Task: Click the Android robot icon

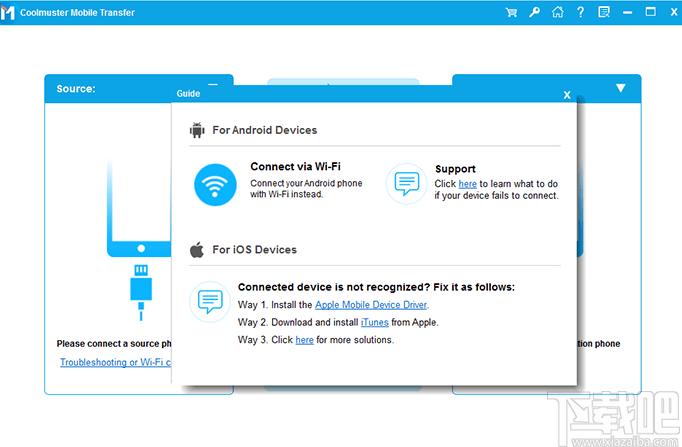Action: coord(197,130)
